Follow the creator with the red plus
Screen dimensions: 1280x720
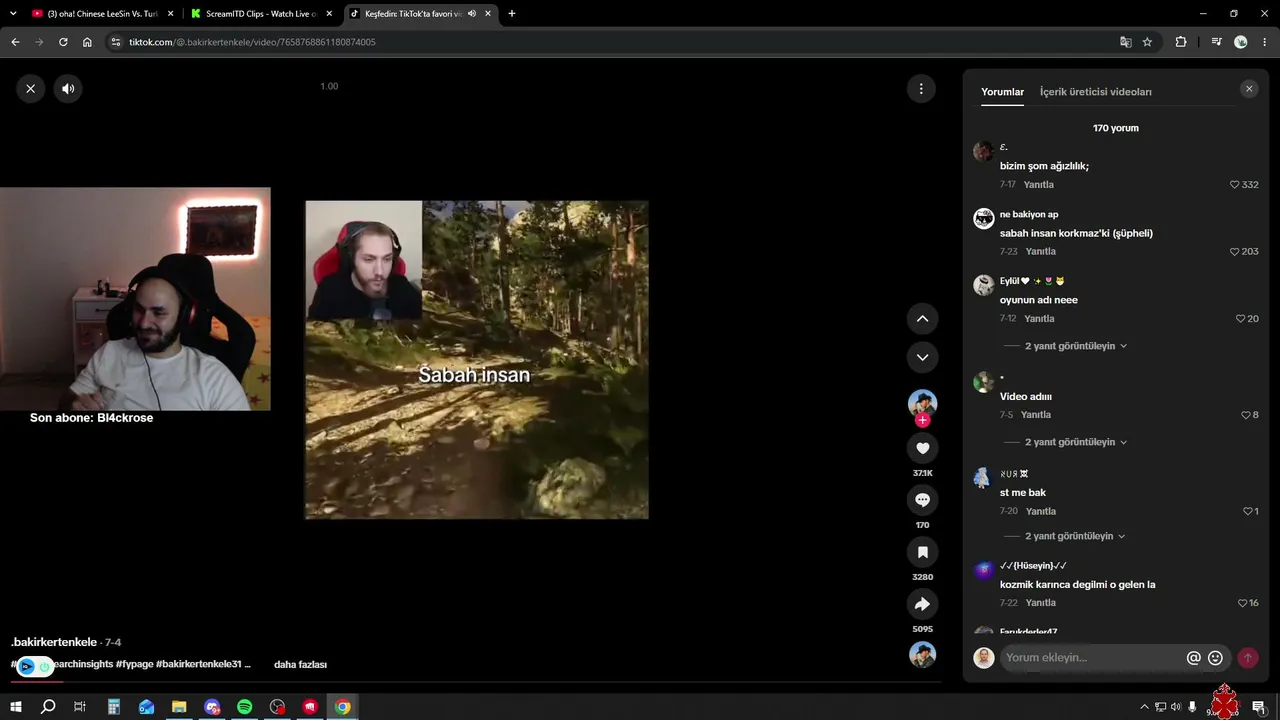922,420
